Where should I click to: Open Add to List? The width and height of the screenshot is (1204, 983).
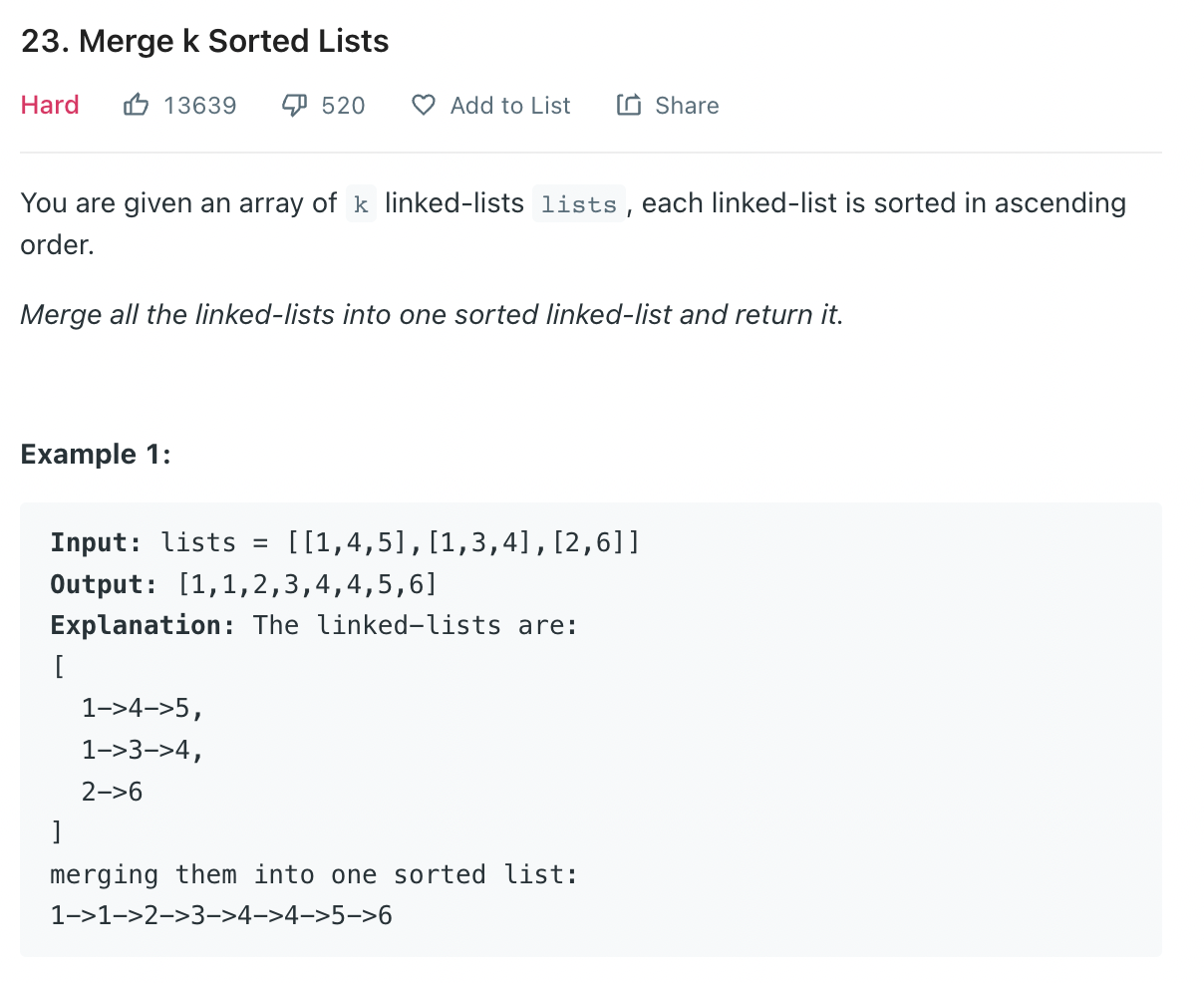(x=509, y=105)
